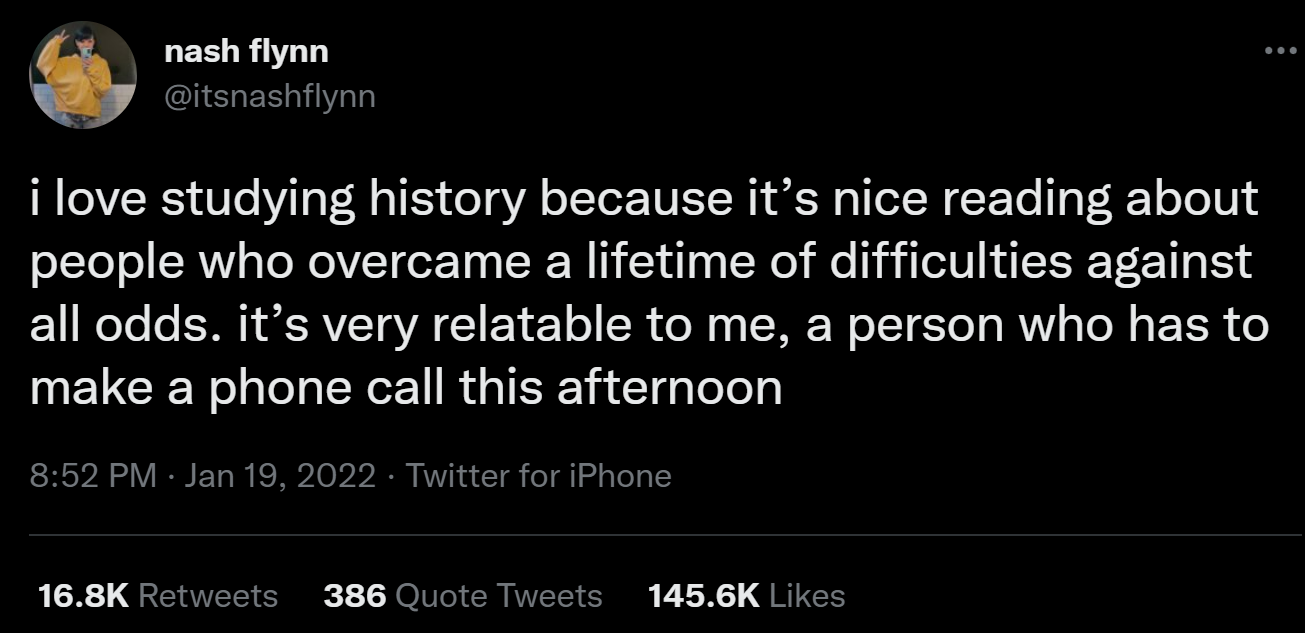The image size is (1305, 633).
Task: View the Likes list
Action: point(808,596)
